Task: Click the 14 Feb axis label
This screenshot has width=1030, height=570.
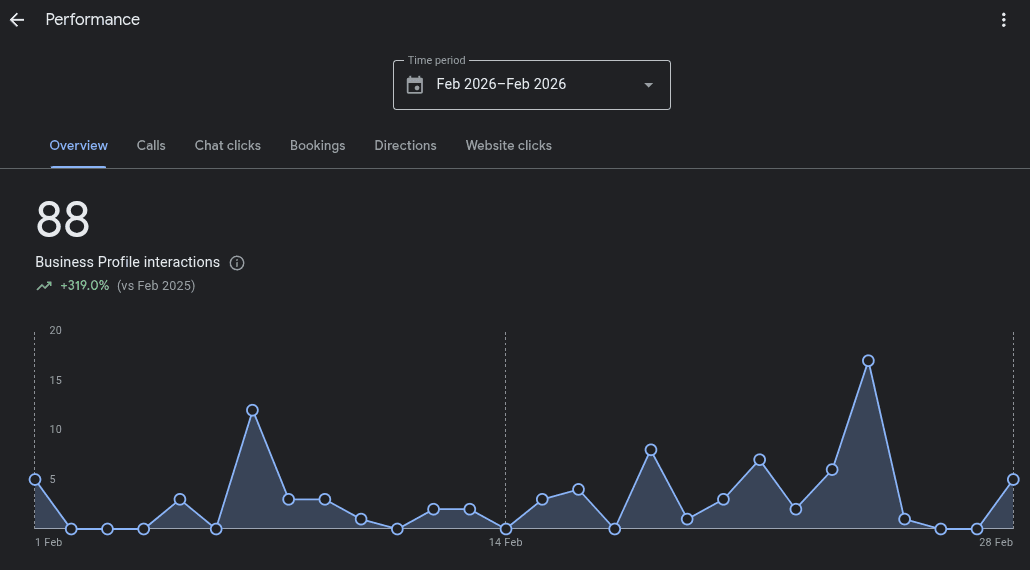Action: tap(506, 542)
